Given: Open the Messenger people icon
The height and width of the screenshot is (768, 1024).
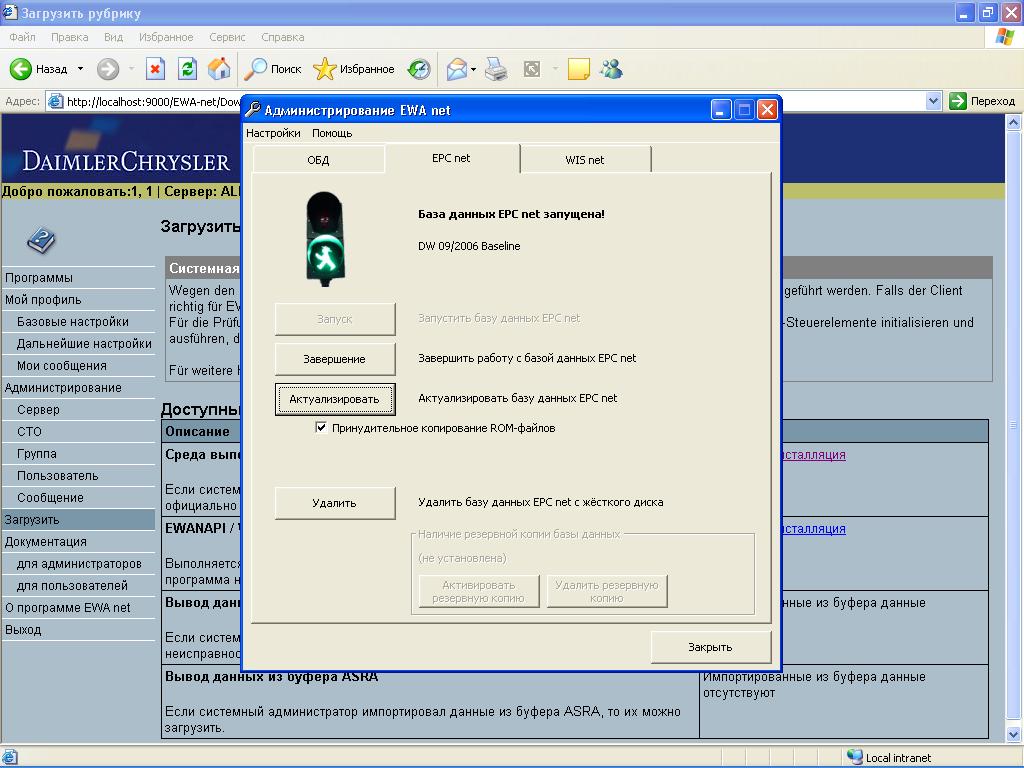Looking at the screenshot, I should [x=612, y=69].
